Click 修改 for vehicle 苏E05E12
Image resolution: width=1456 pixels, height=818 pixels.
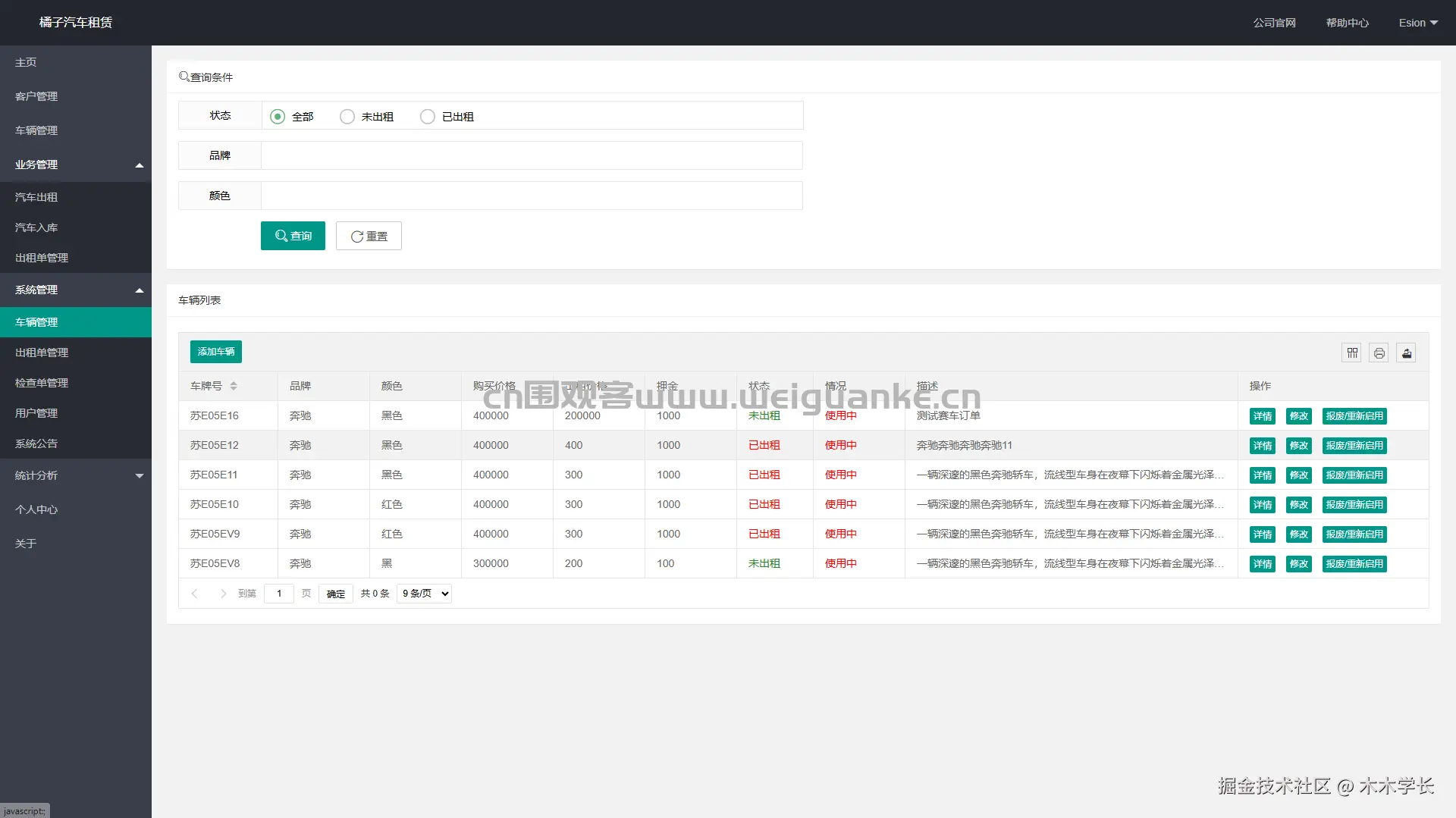click(1299, 446)
